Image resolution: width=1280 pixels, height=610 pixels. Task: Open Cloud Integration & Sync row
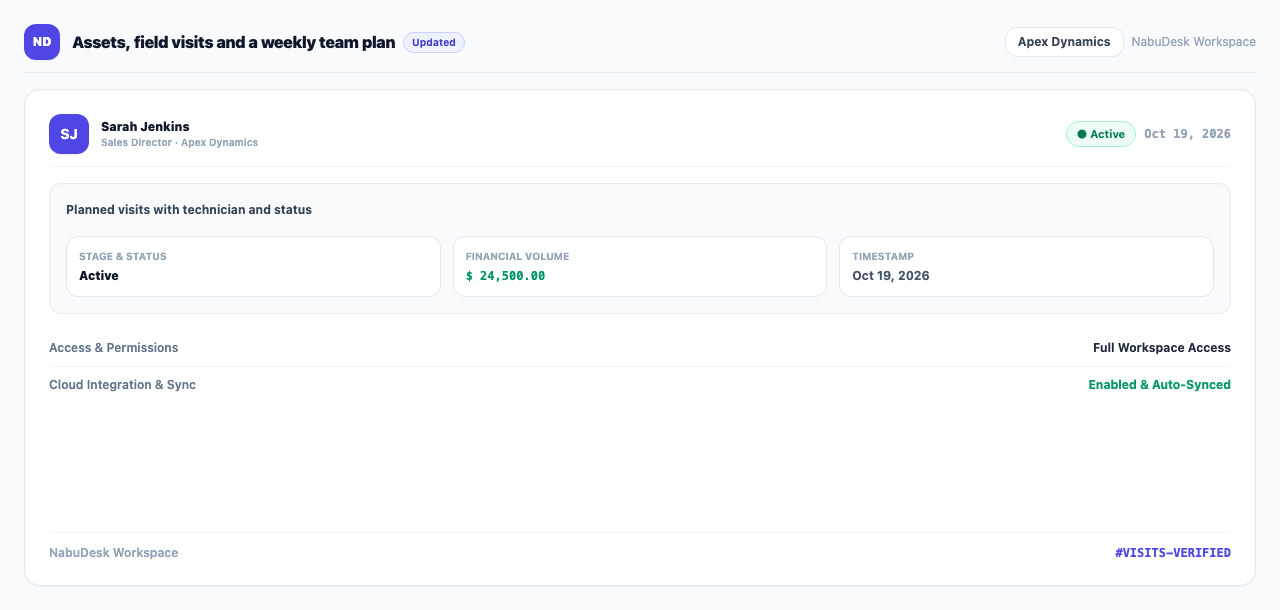tap(640, 385)
